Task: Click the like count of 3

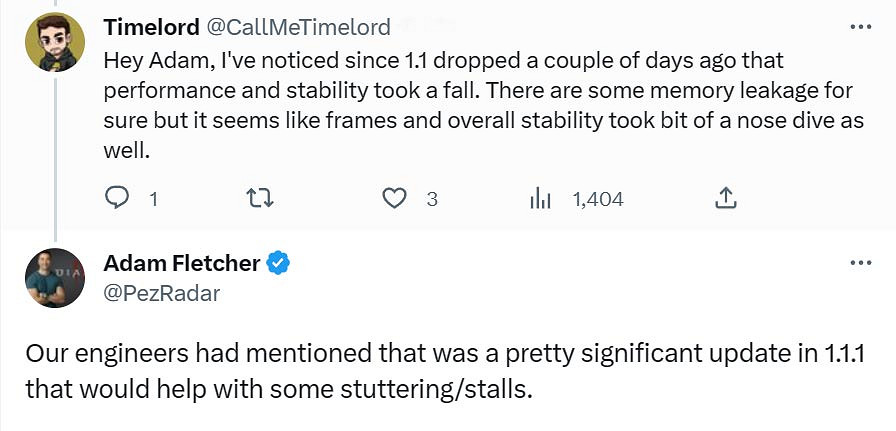Action: click(432, 199)
